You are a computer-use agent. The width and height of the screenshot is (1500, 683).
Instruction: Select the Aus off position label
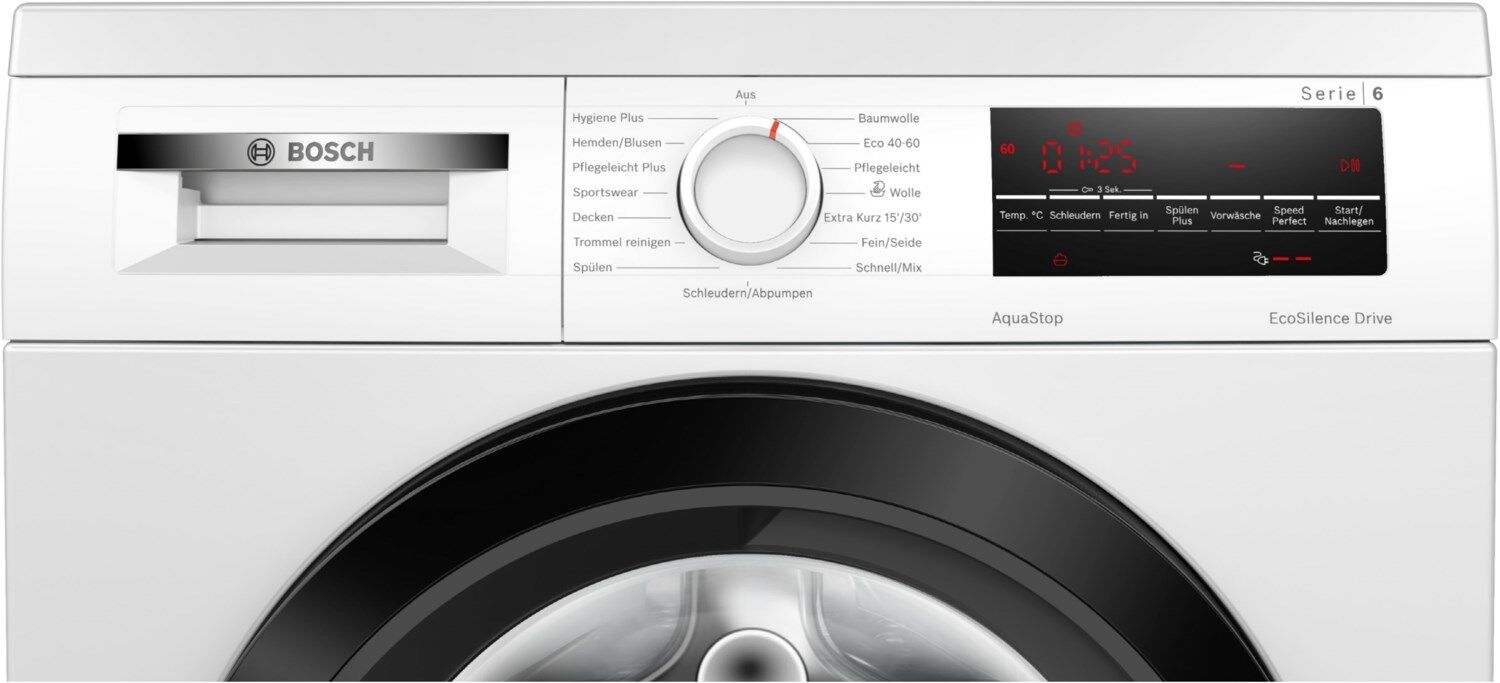pyautogui.click(x=745, y=95)
